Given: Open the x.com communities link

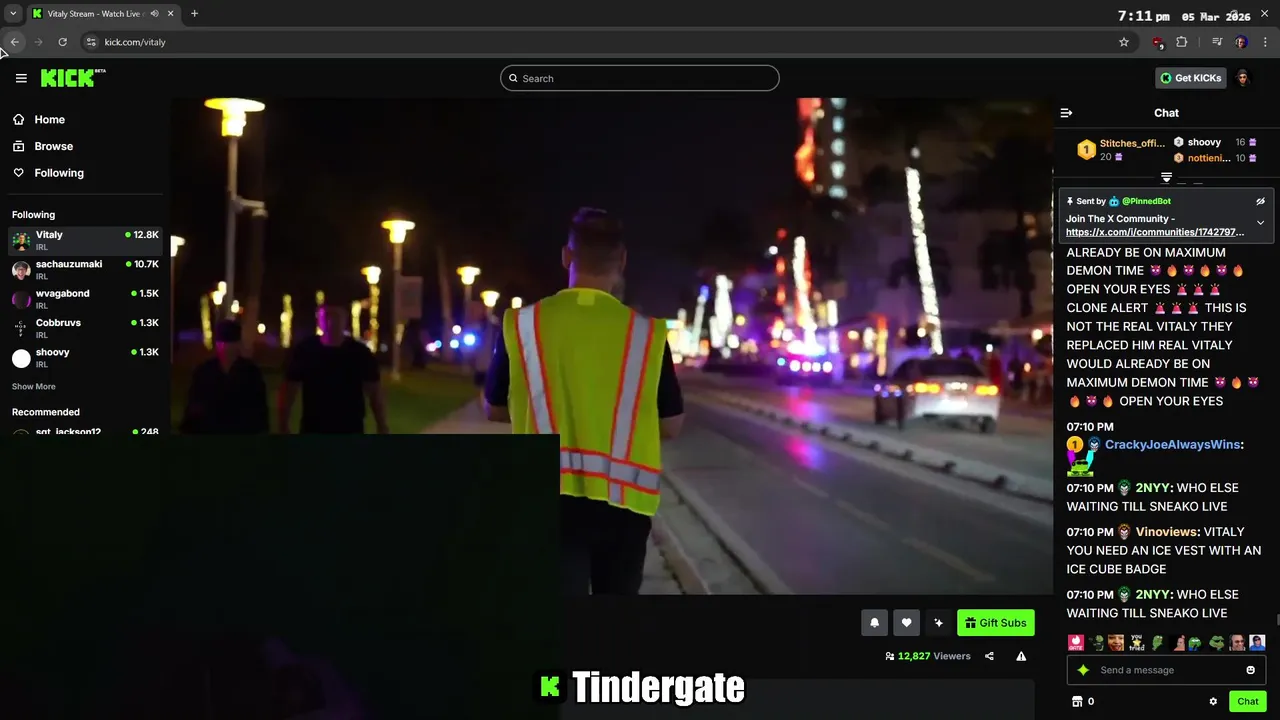Looking at the screenshot, I should 1155,232.
